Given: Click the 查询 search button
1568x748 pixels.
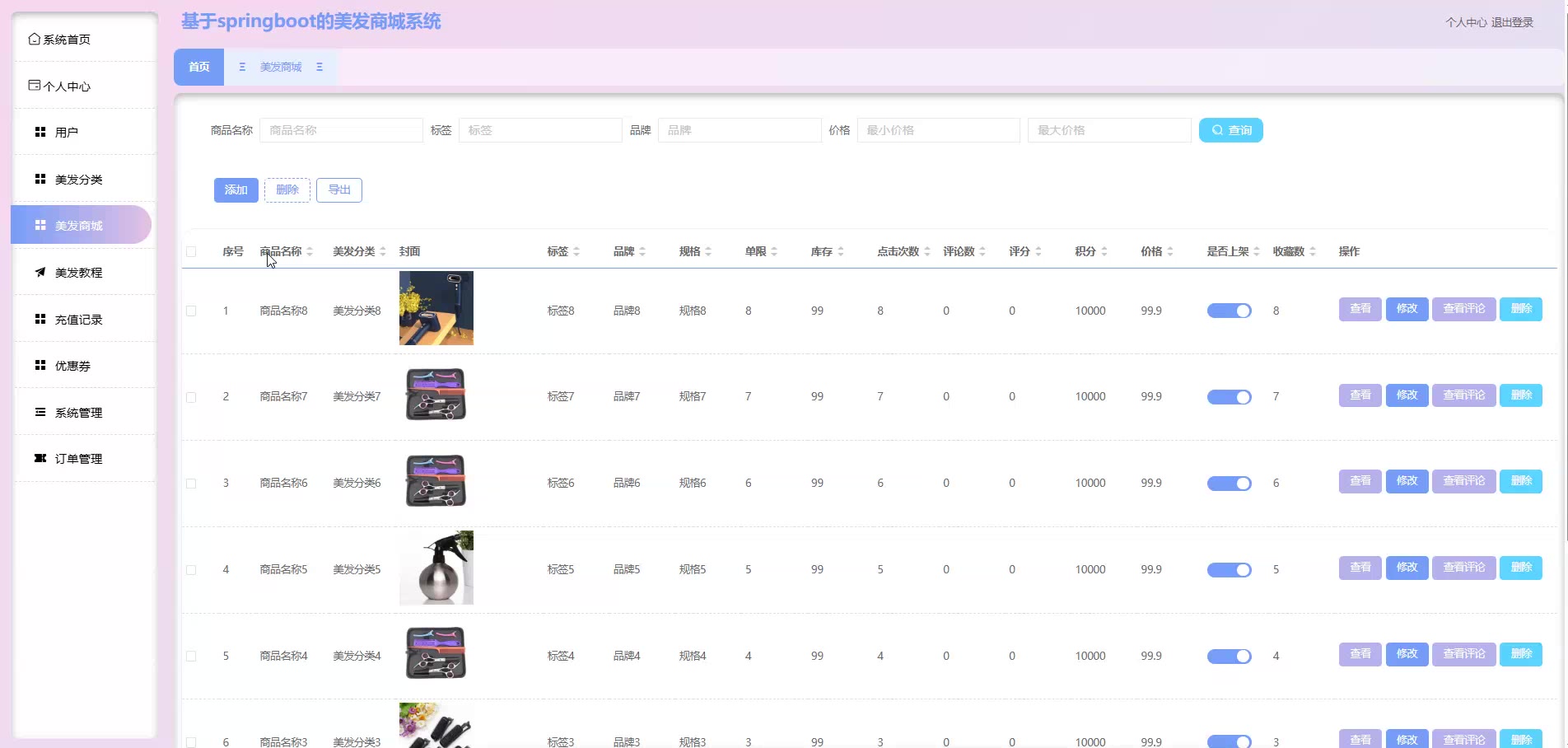Looking at the screenshot, I should coord(1230,130).
